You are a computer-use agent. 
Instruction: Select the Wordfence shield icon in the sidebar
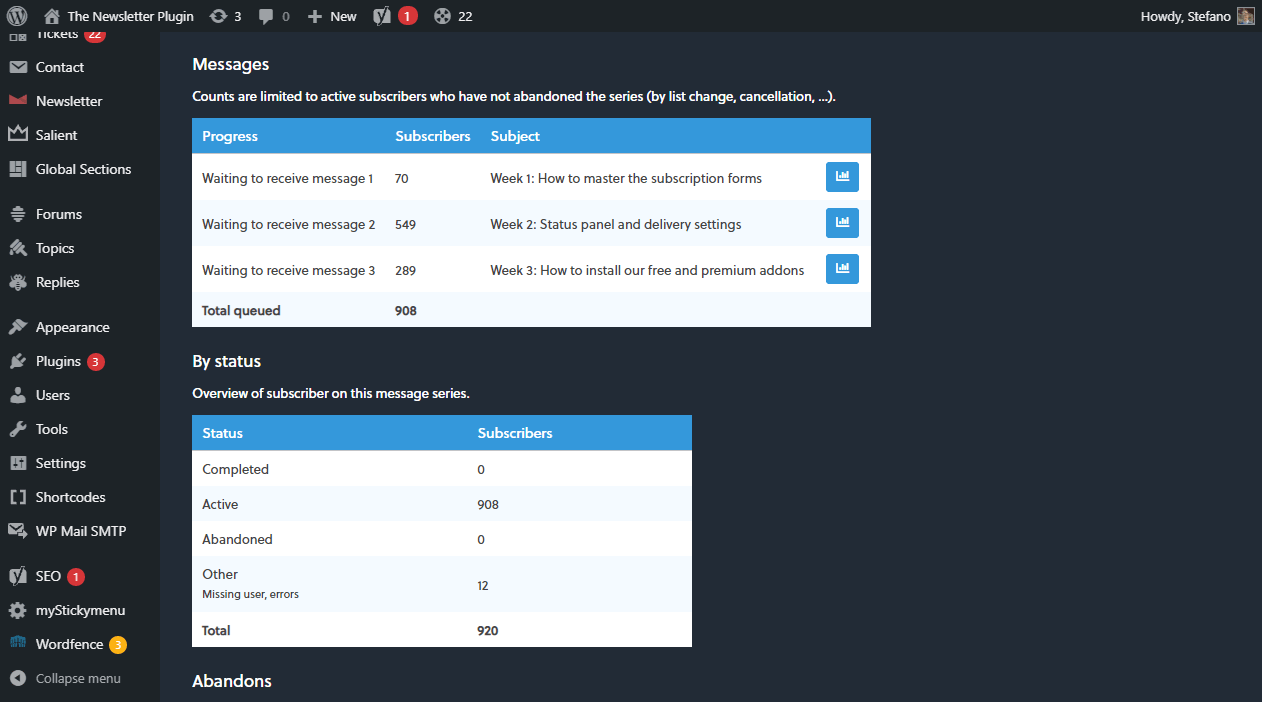(x=17, y=644)
